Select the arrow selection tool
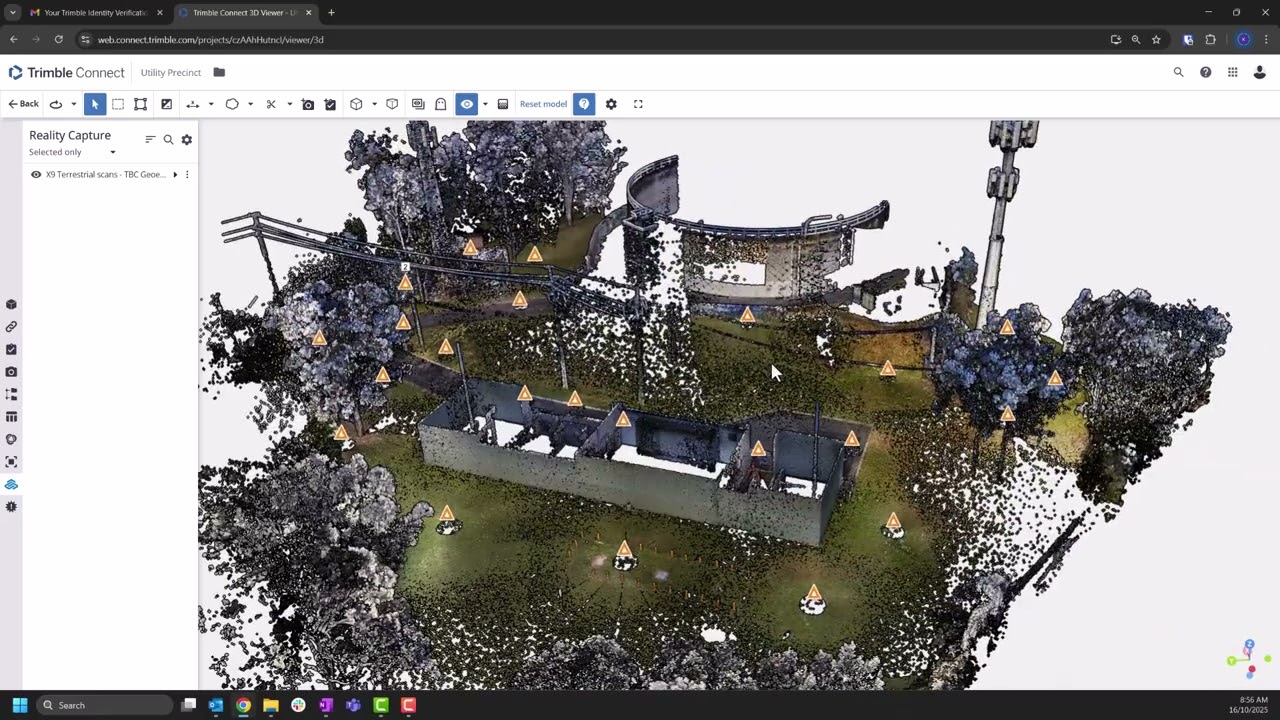The height and width of the screenshot is (720, 1280). click(x=95, y=104)
